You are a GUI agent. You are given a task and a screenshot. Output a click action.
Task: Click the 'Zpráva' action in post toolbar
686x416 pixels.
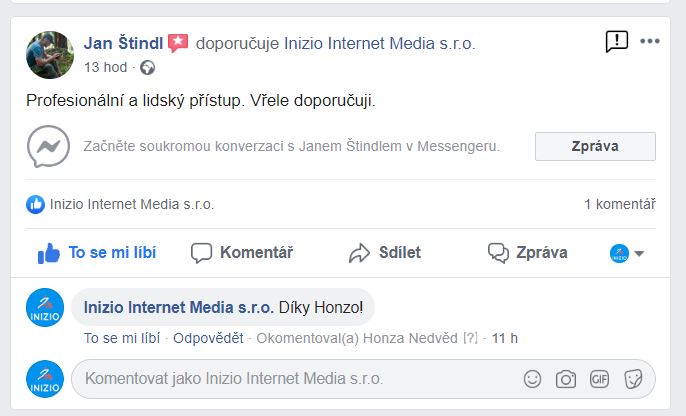click(528, 253)
